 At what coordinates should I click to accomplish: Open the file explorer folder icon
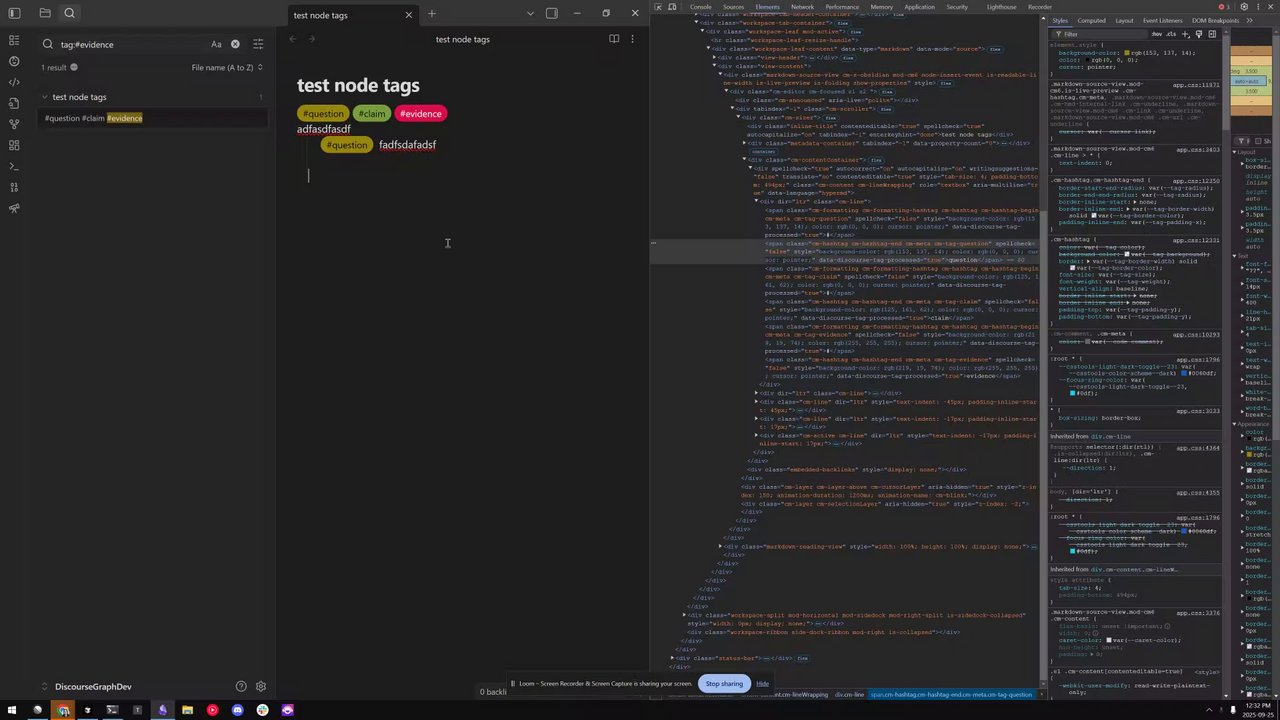click(x=45, y=13)
